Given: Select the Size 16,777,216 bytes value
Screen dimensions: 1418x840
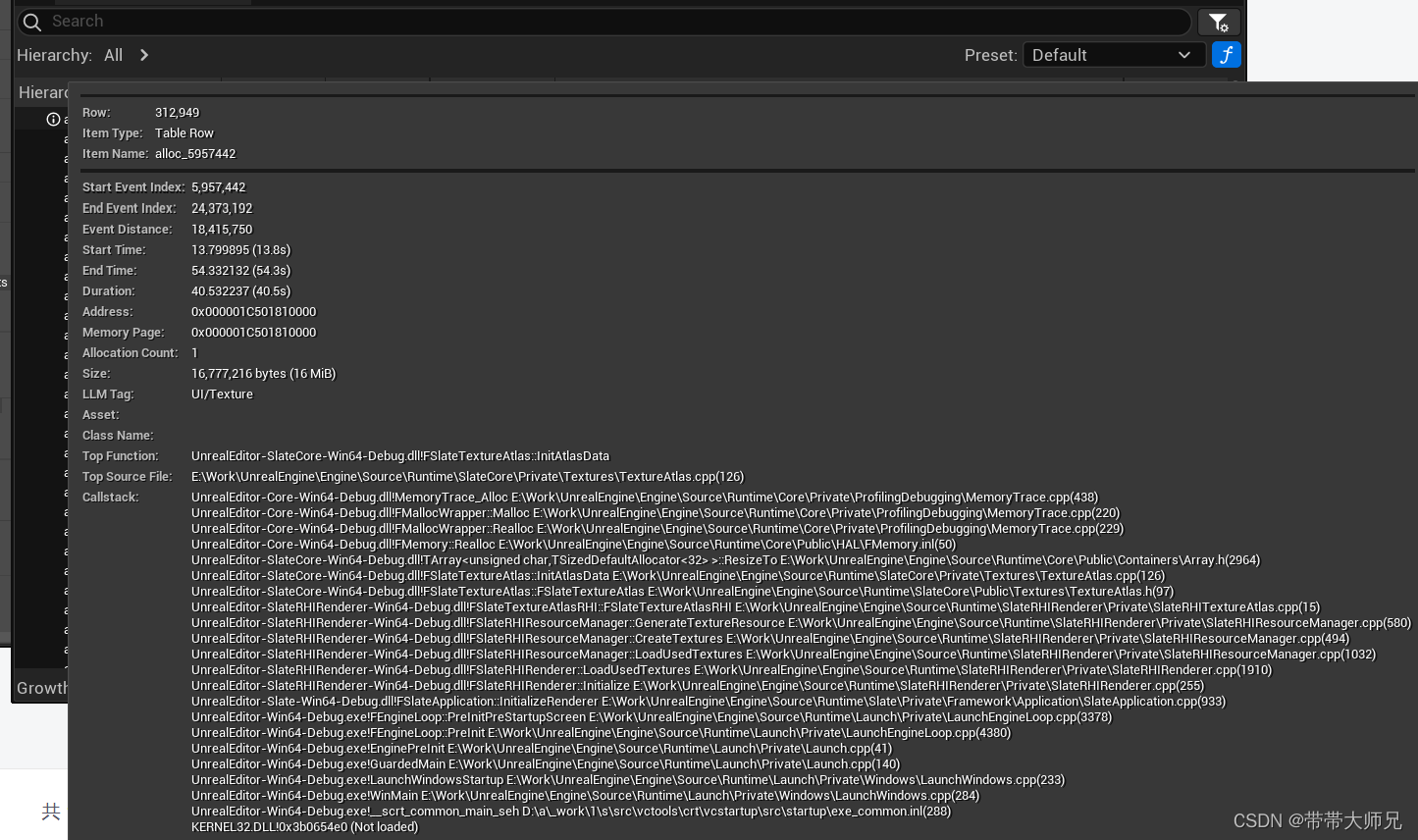Looking at the screenshot, I should tap(263, 374).
